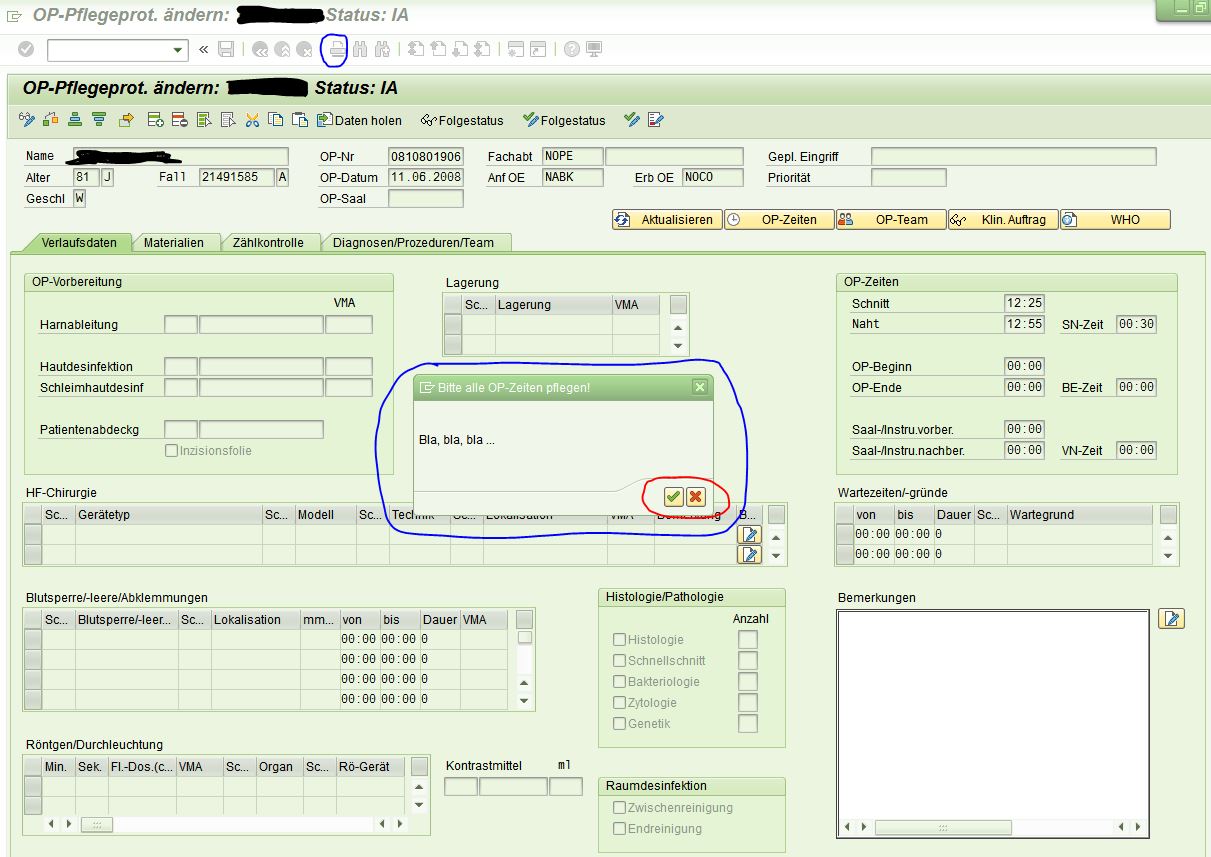
Task: Check the Zwischenreinigung checkbox
Action: 620,808
